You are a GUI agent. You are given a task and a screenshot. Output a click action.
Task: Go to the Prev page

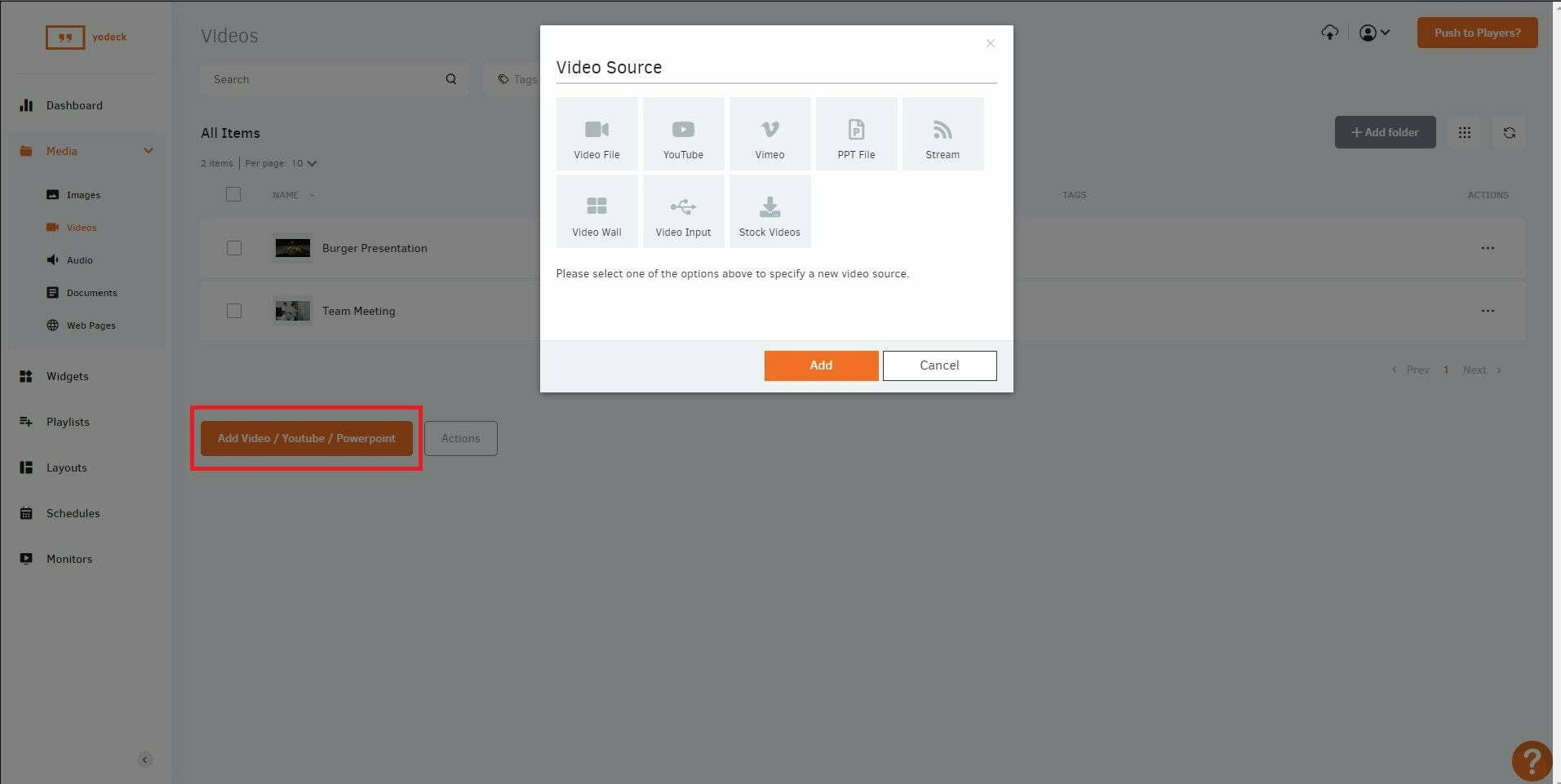point(1411,370)
